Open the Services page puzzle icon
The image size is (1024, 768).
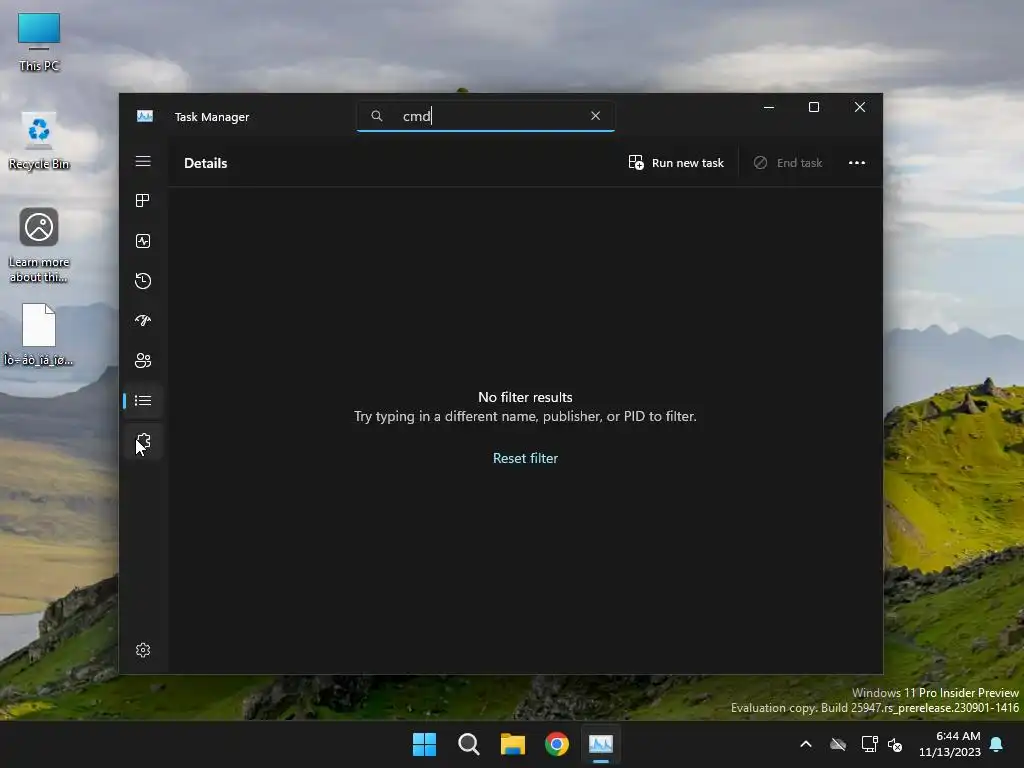tap(142, 441)
